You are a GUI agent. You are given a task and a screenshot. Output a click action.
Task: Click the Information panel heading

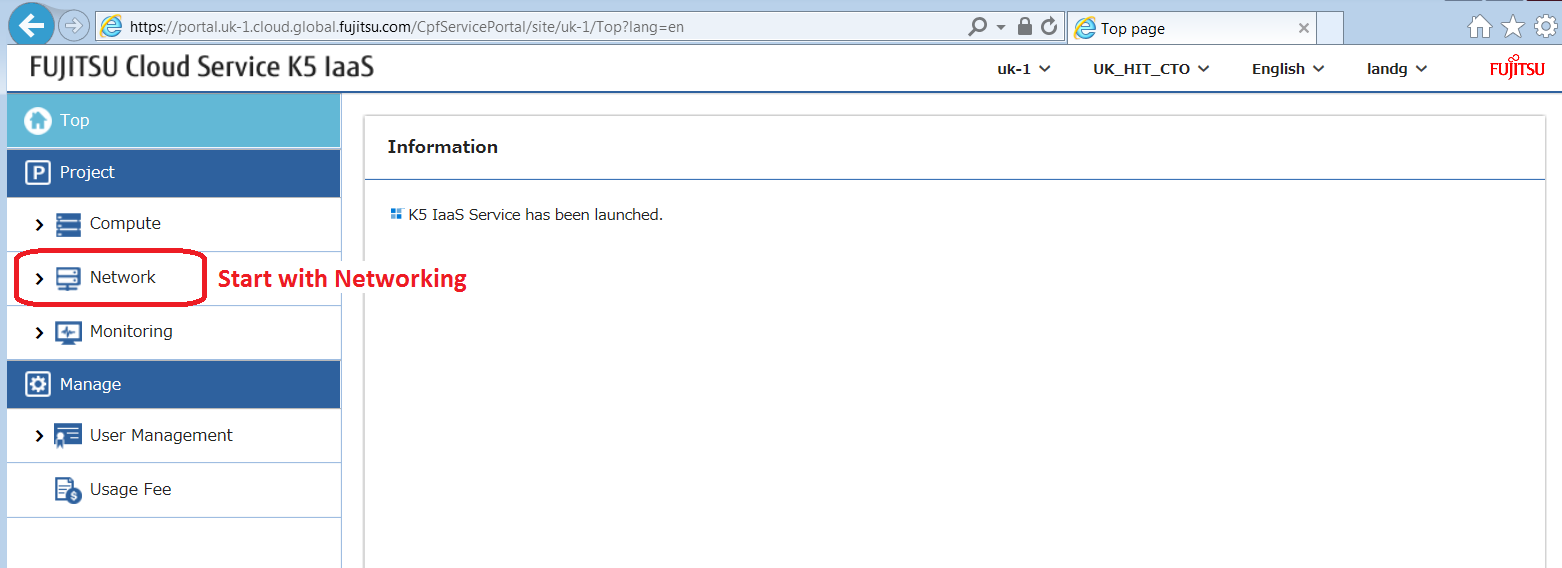tap(442, 147)
